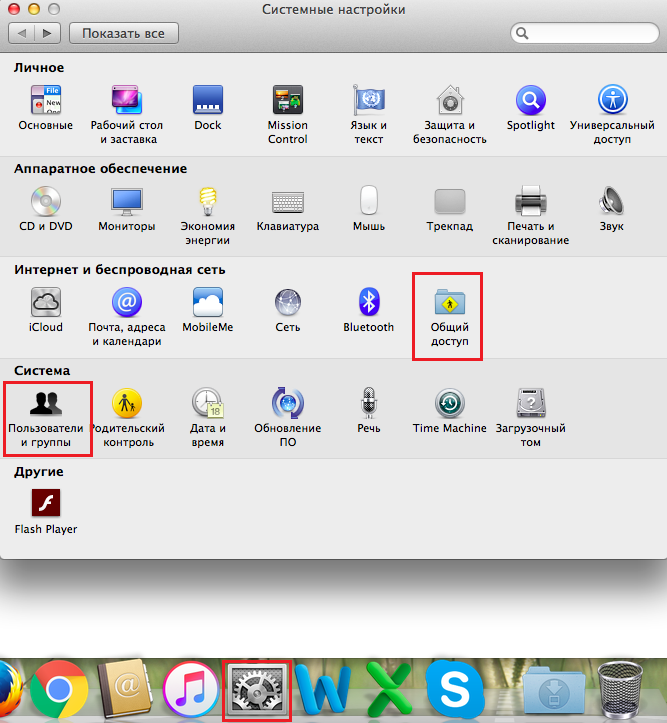Launch Microsoft Word from the Dock
The width and height of the screenshot is (667, 723).
pos(324,690)
